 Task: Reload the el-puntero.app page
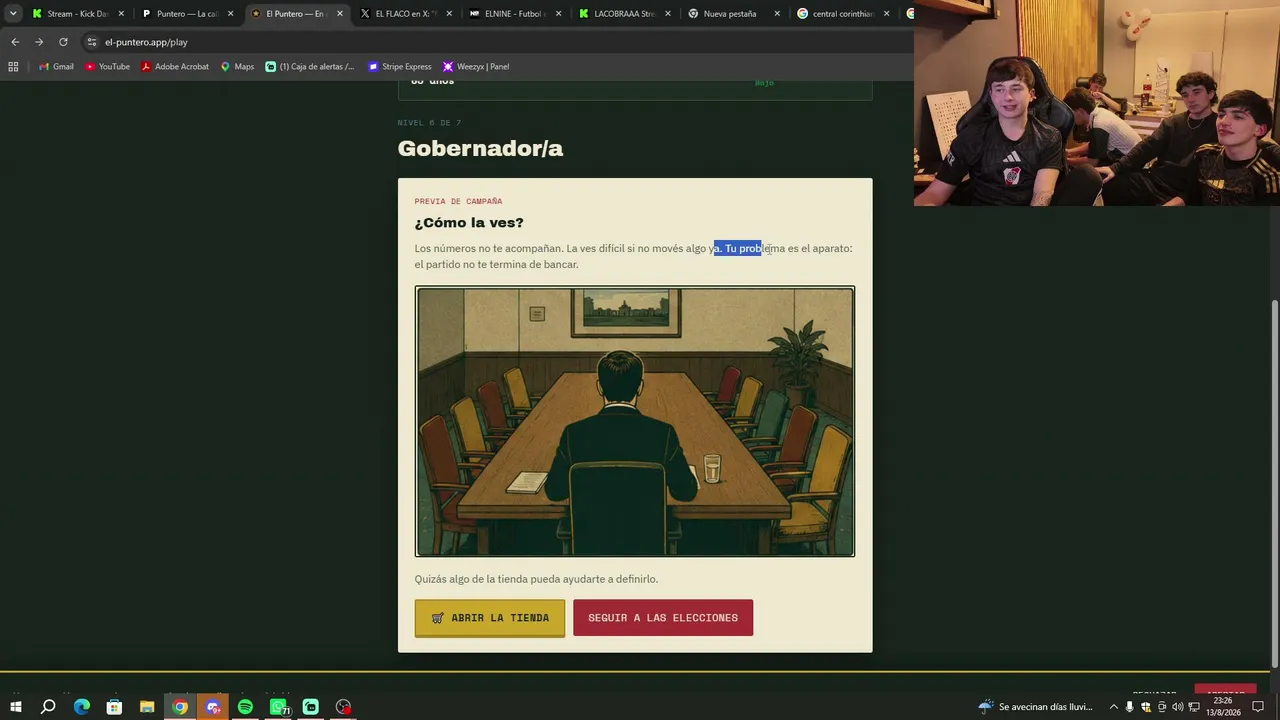coord(63,42)
